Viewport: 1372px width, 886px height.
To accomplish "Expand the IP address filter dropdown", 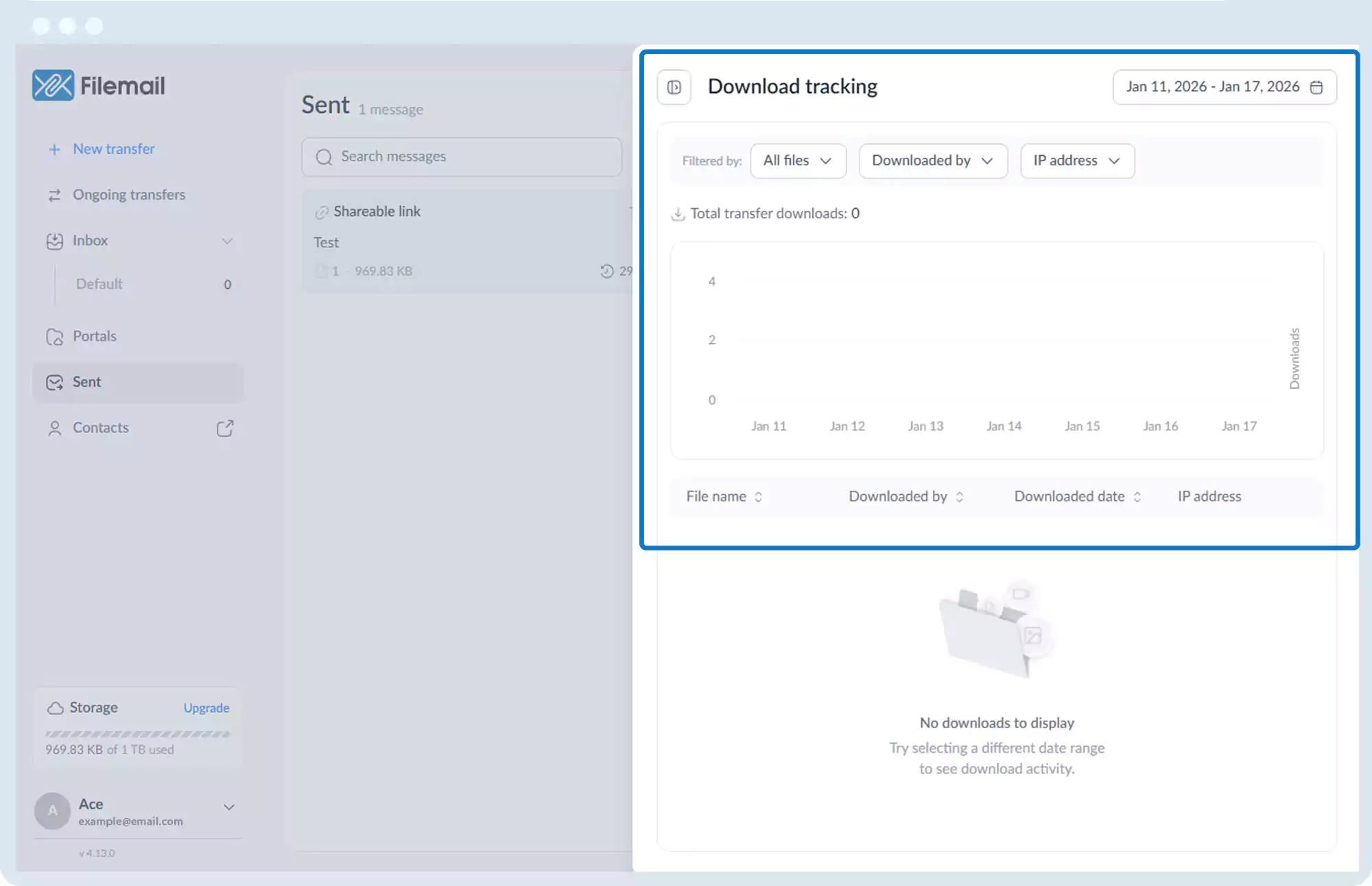I will pyautogui.click(x=1076, y=161).
